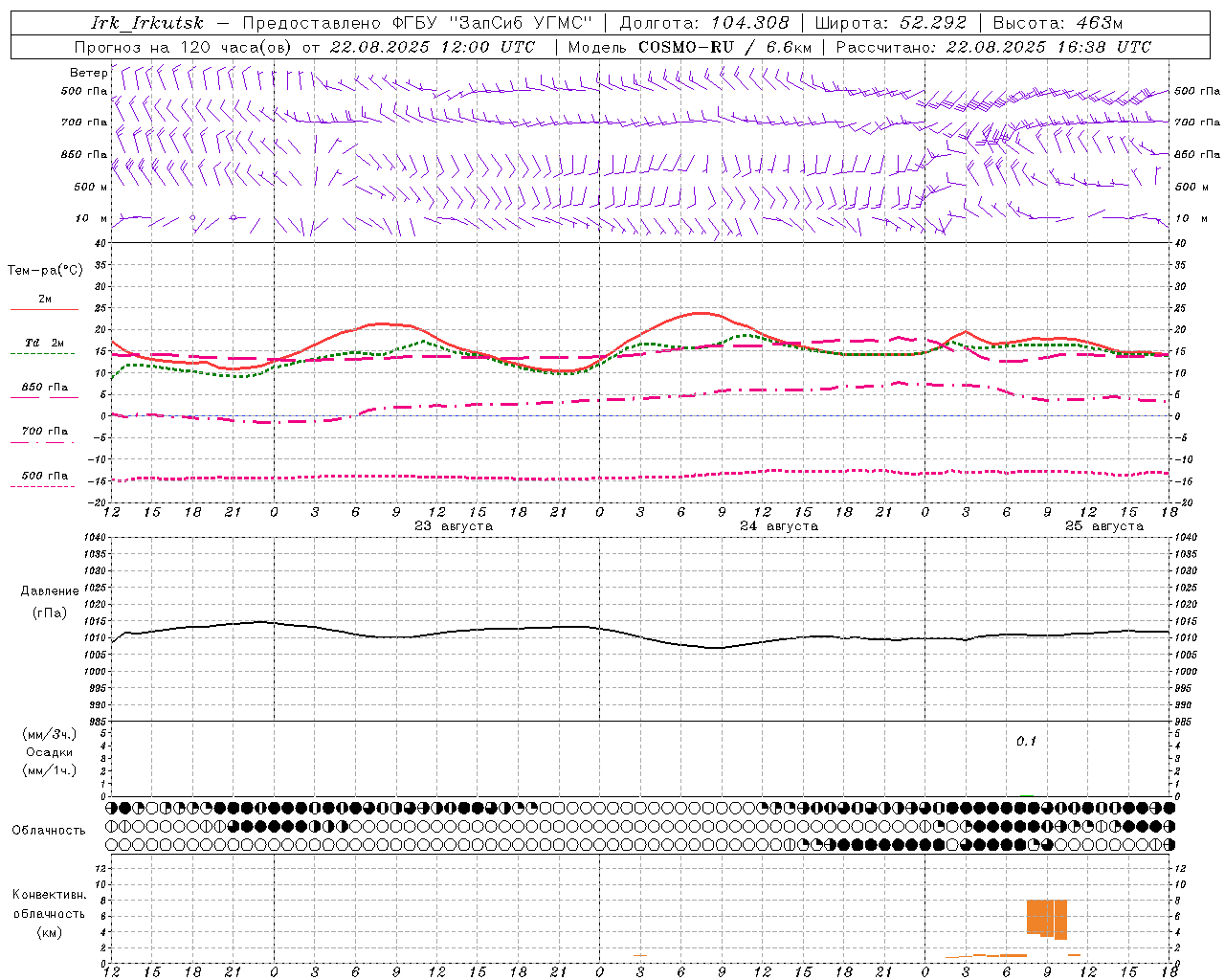Click the Ветер panel label
This screenshot has width=1225, height=980.
pos(88,73)
